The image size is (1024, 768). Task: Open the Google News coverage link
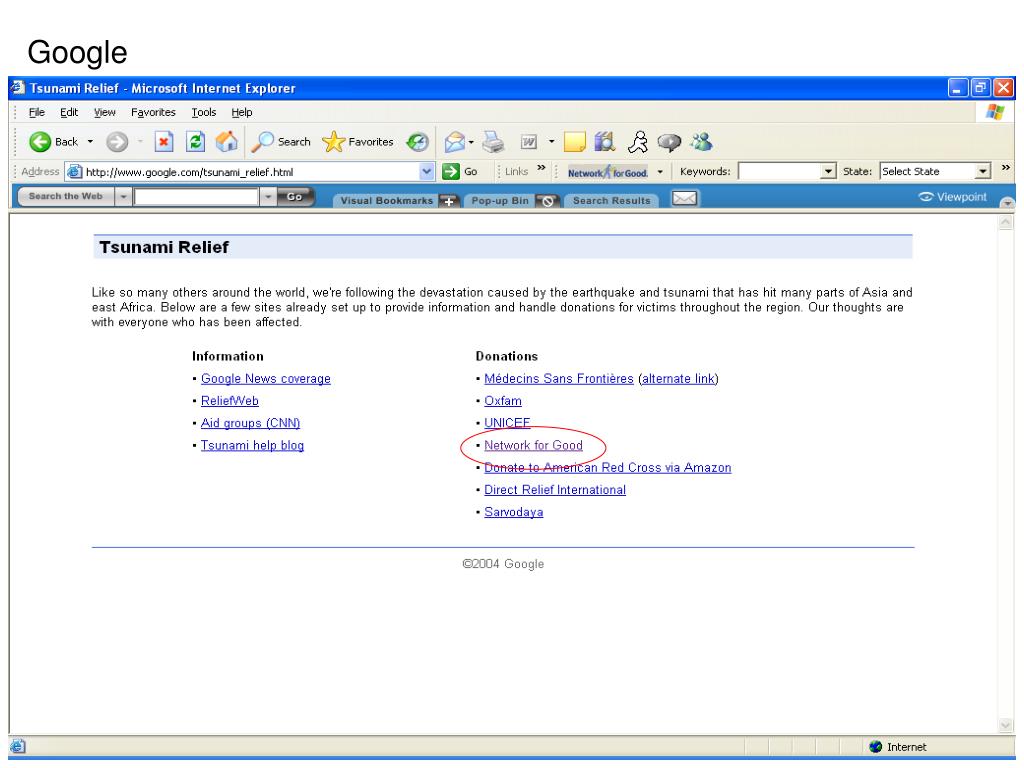coord(266,379)
